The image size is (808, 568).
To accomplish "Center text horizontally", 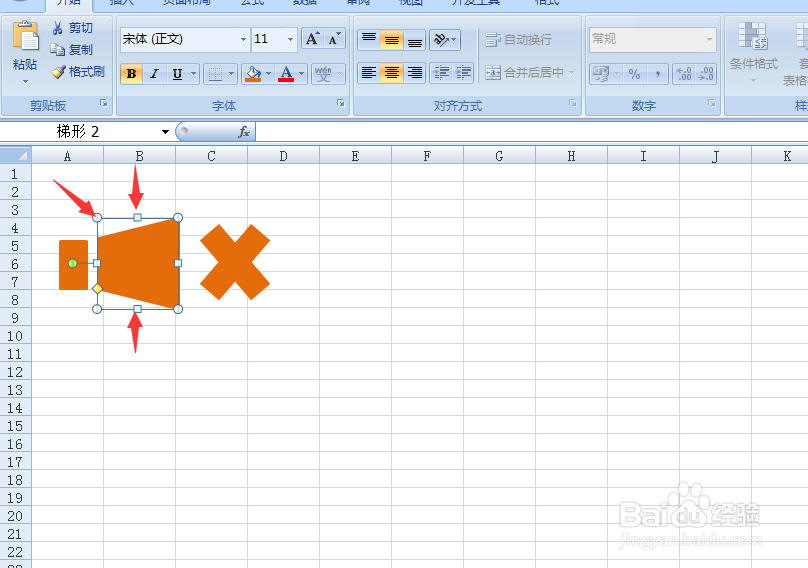I will pos(392,73).
